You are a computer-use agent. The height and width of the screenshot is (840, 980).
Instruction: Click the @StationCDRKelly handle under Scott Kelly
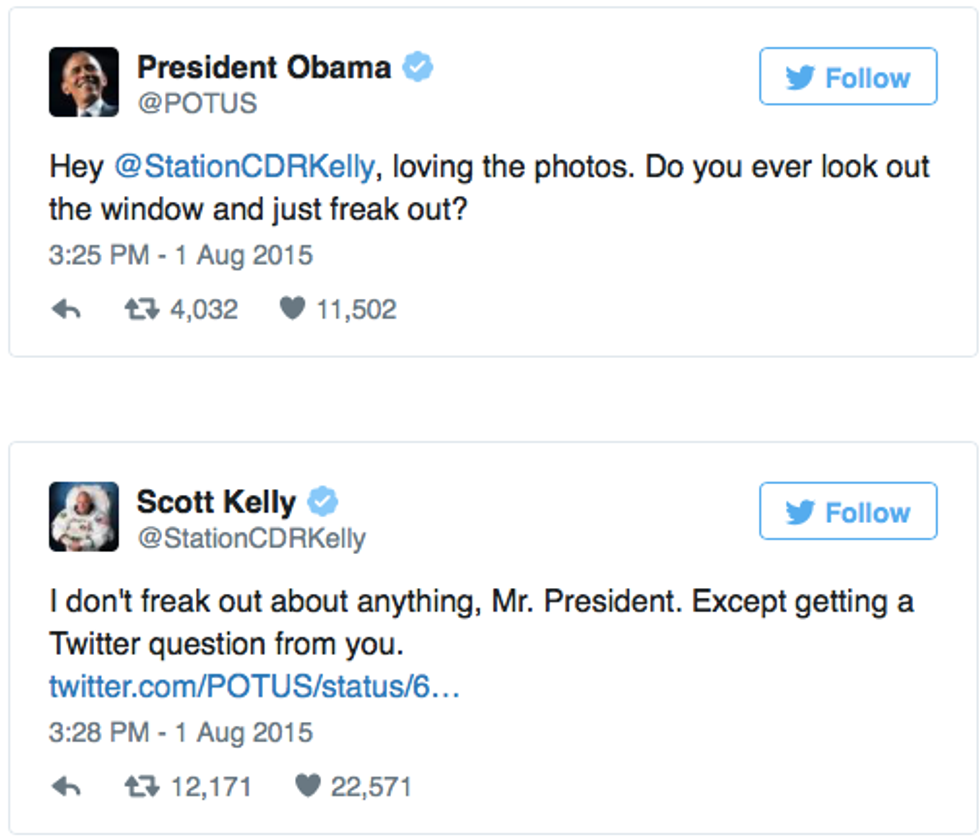(251, 538)
